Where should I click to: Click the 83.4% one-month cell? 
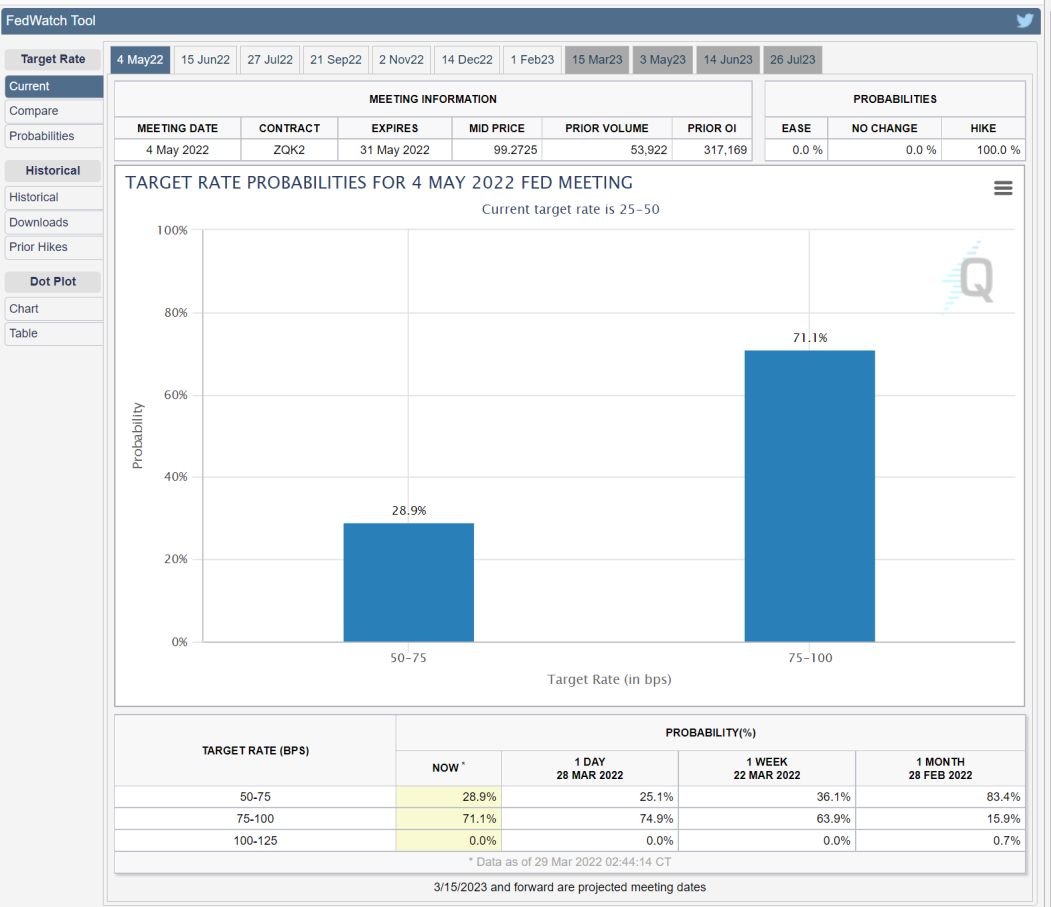pyautogui.click(x=940, y=797)
